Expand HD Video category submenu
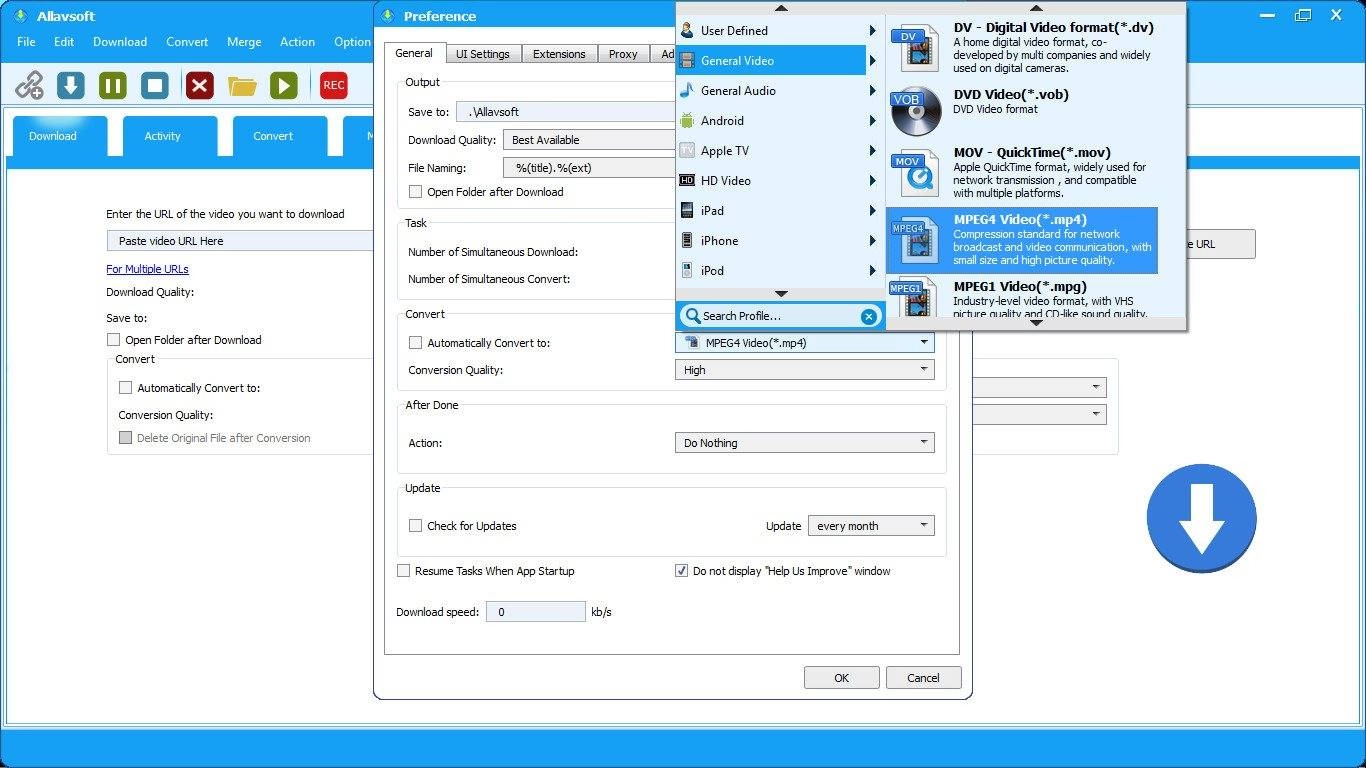The width and height of the screenshot is (1366, 768). [872, 181]
